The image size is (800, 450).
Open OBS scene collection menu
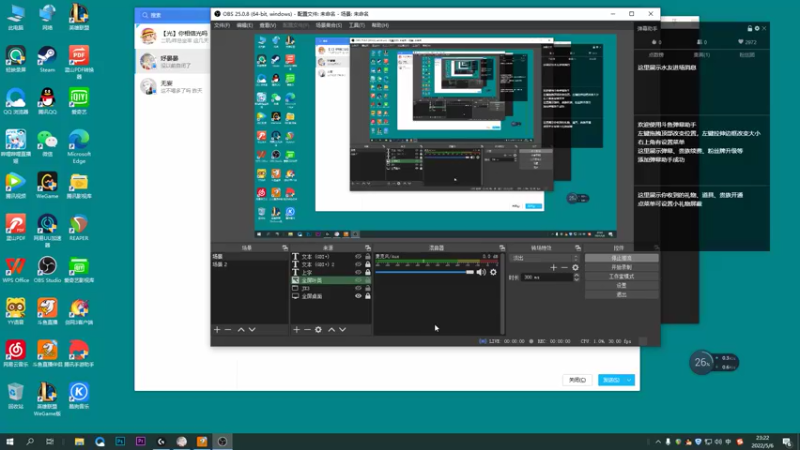329,25
